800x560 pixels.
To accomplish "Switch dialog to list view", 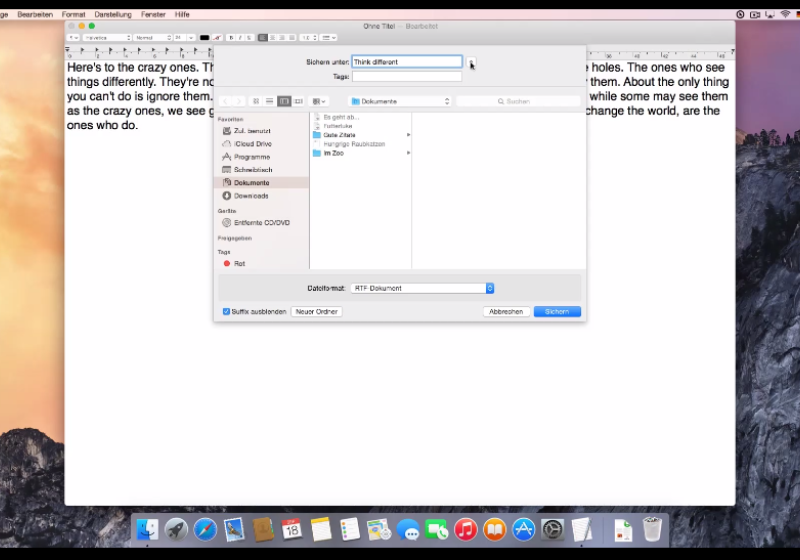I will pos(270,101).
